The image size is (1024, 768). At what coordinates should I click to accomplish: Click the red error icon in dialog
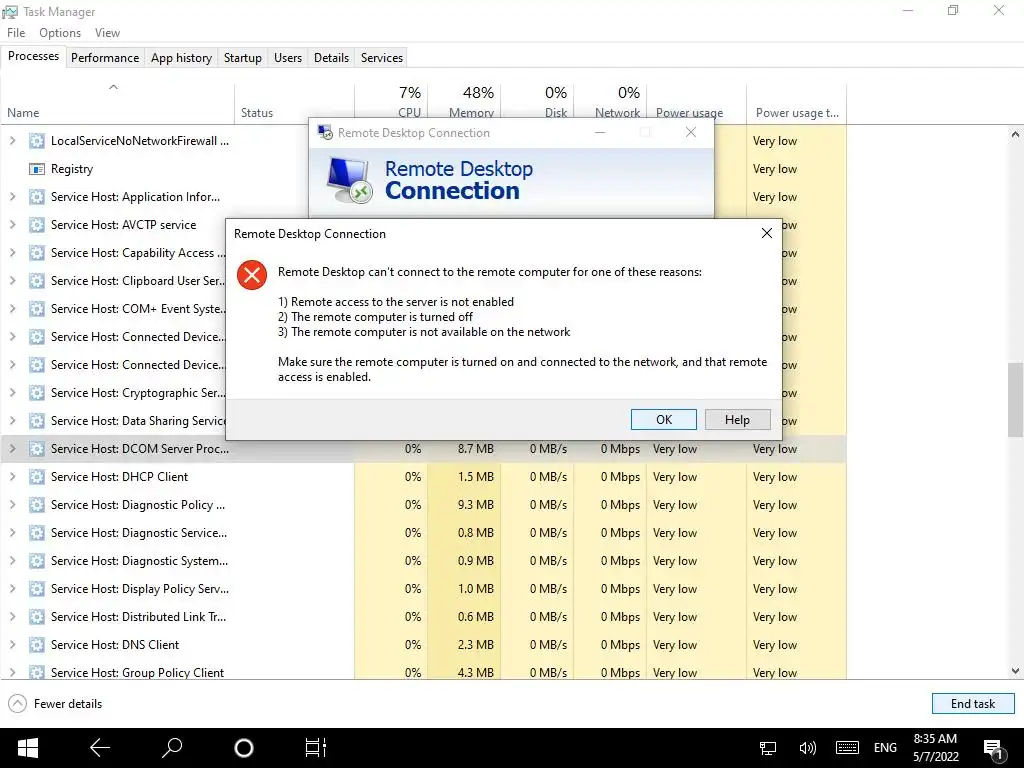pyautogui.click(x=251, y=275)
